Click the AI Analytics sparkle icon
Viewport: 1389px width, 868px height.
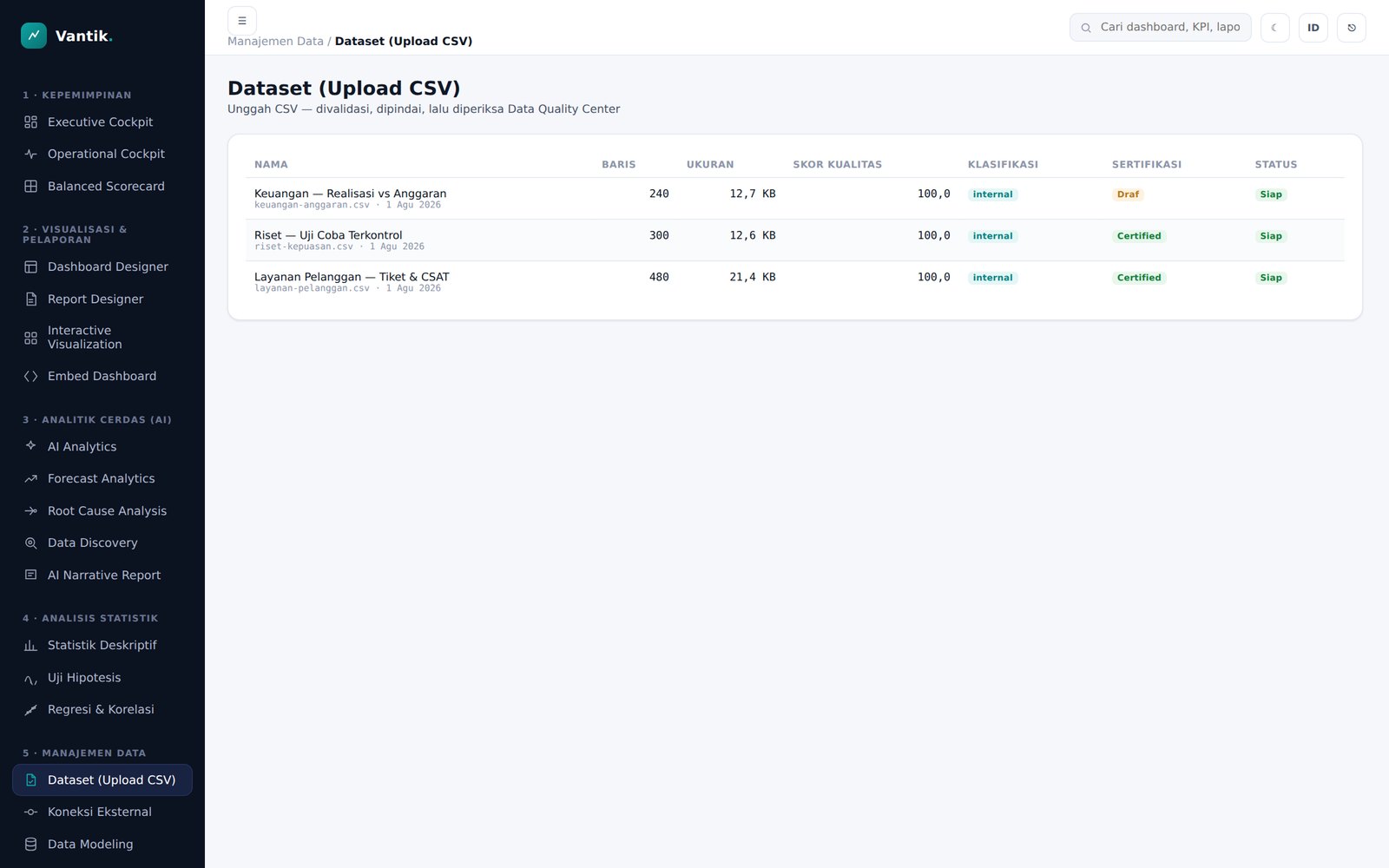pos(31,446)
